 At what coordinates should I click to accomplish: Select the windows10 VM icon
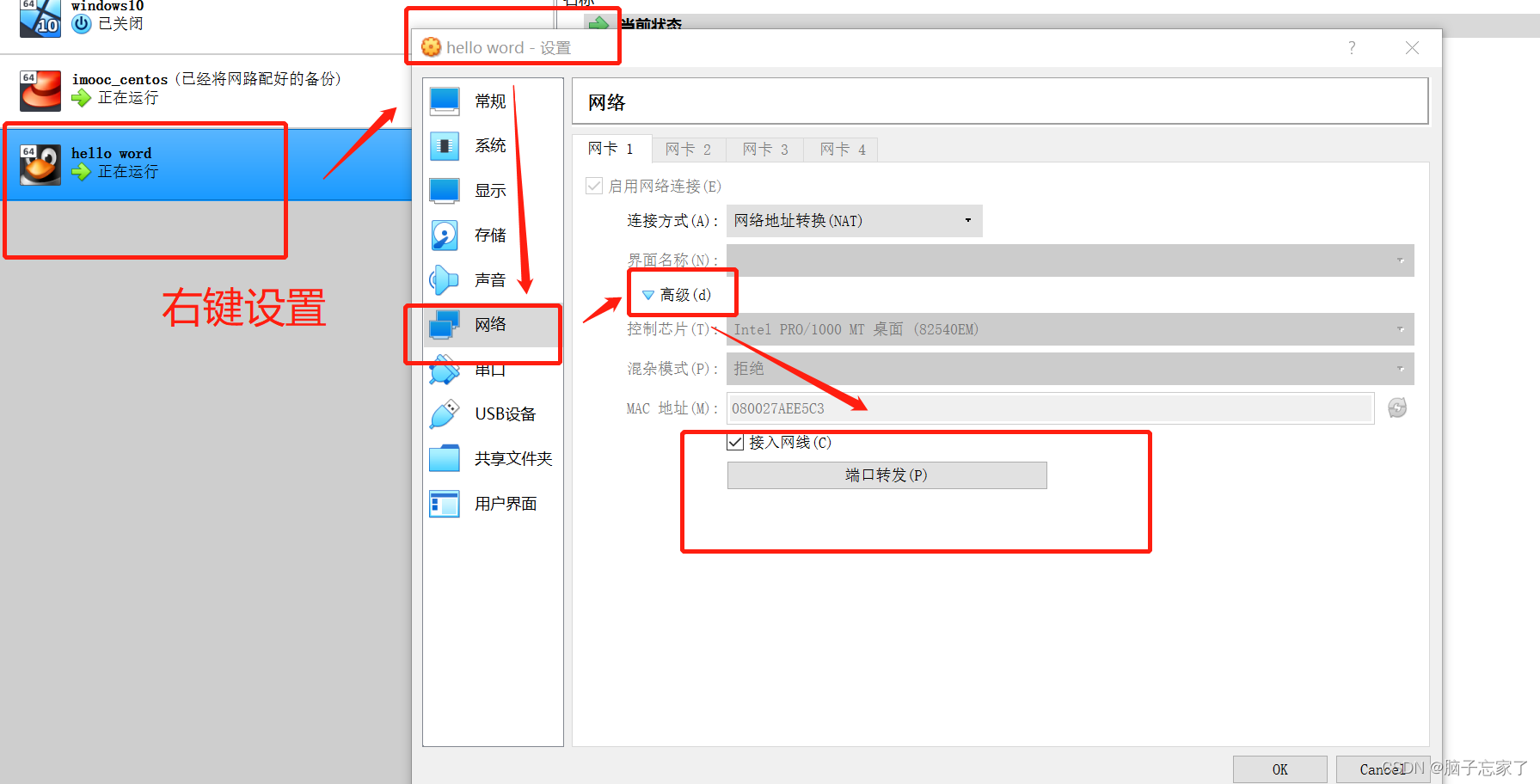click(40, 17)
